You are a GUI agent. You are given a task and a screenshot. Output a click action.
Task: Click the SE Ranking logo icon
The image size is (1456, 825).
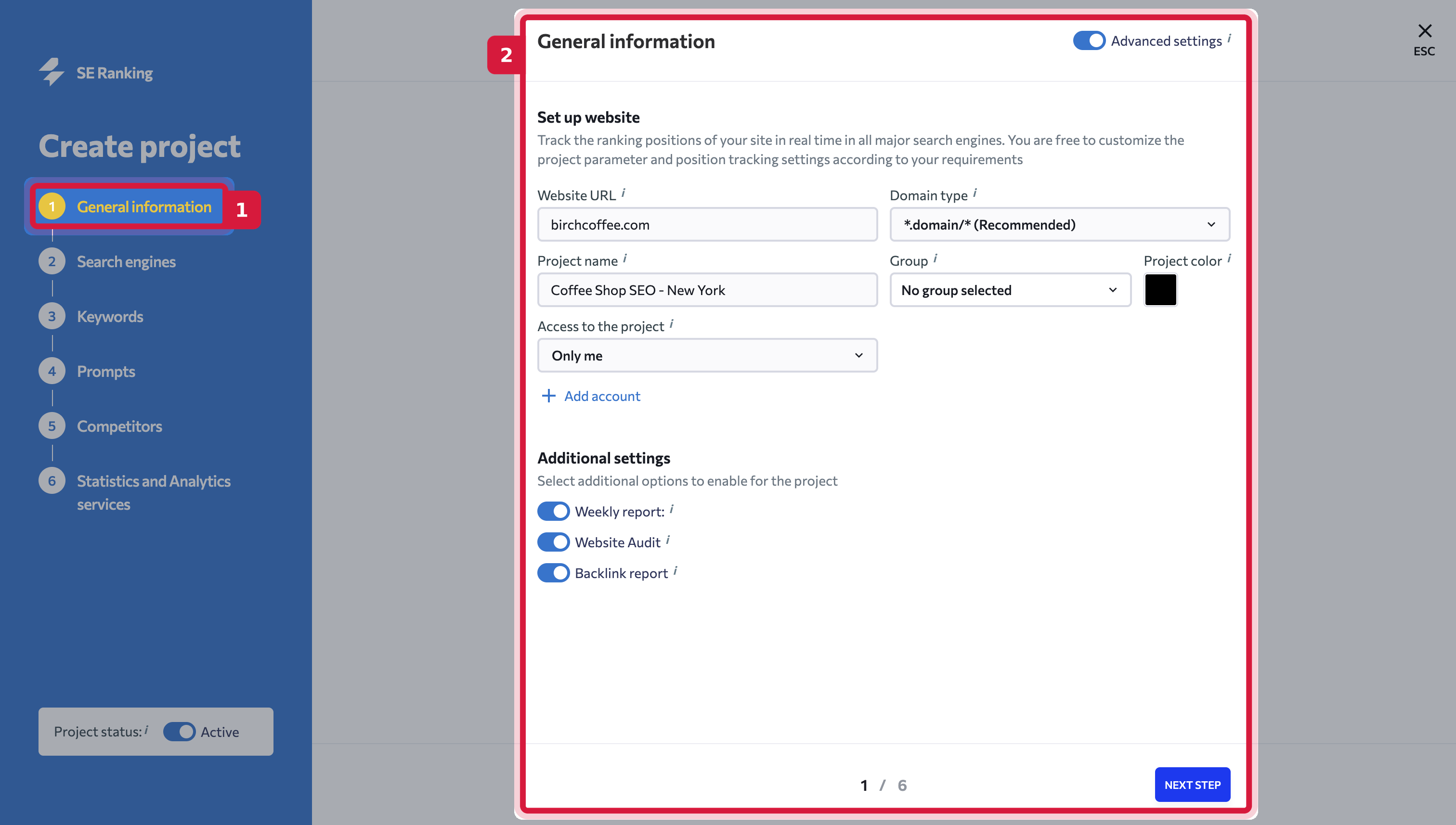coord(51,73)
